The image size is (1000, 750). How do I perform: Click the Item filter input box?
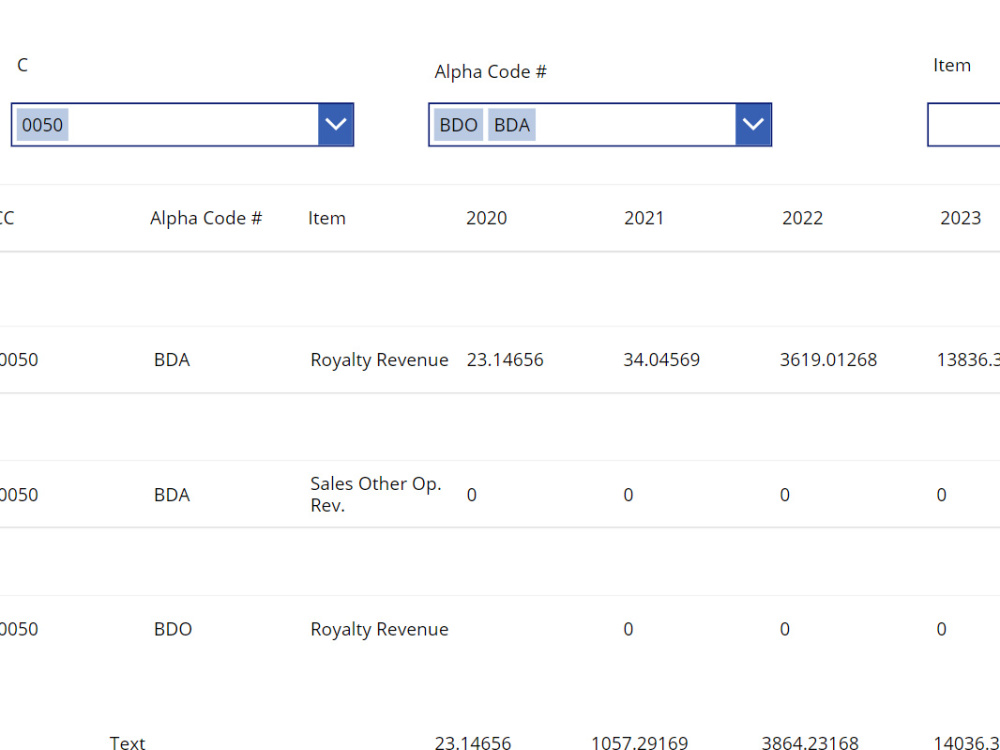click(x=964, y=124)
